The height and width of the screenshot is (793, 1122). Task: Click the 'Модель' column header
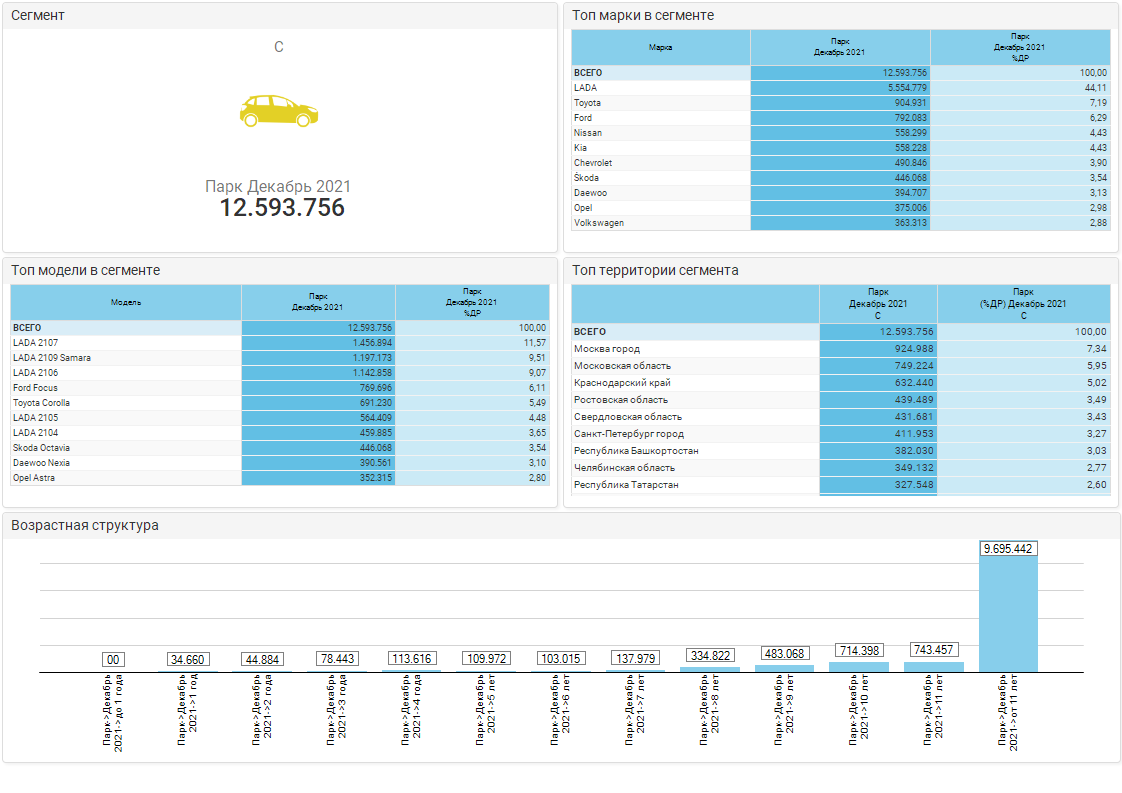pyautogui.click(x=125, y=302)
